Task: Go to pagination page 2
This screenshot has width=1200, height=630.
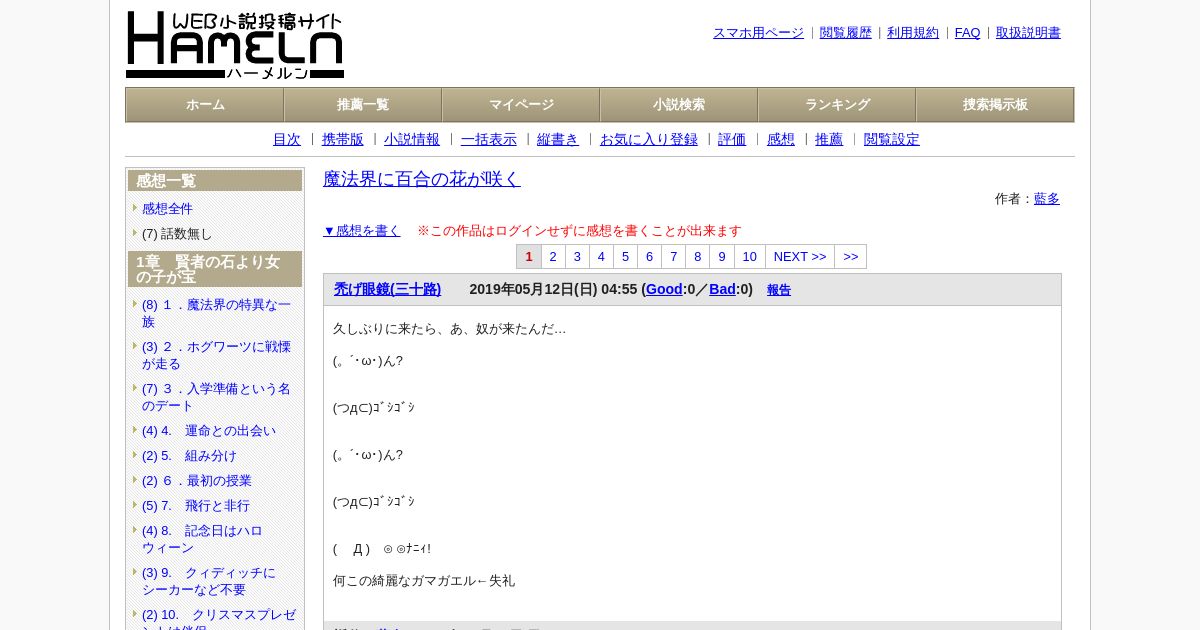Action: tap(553, 257)
